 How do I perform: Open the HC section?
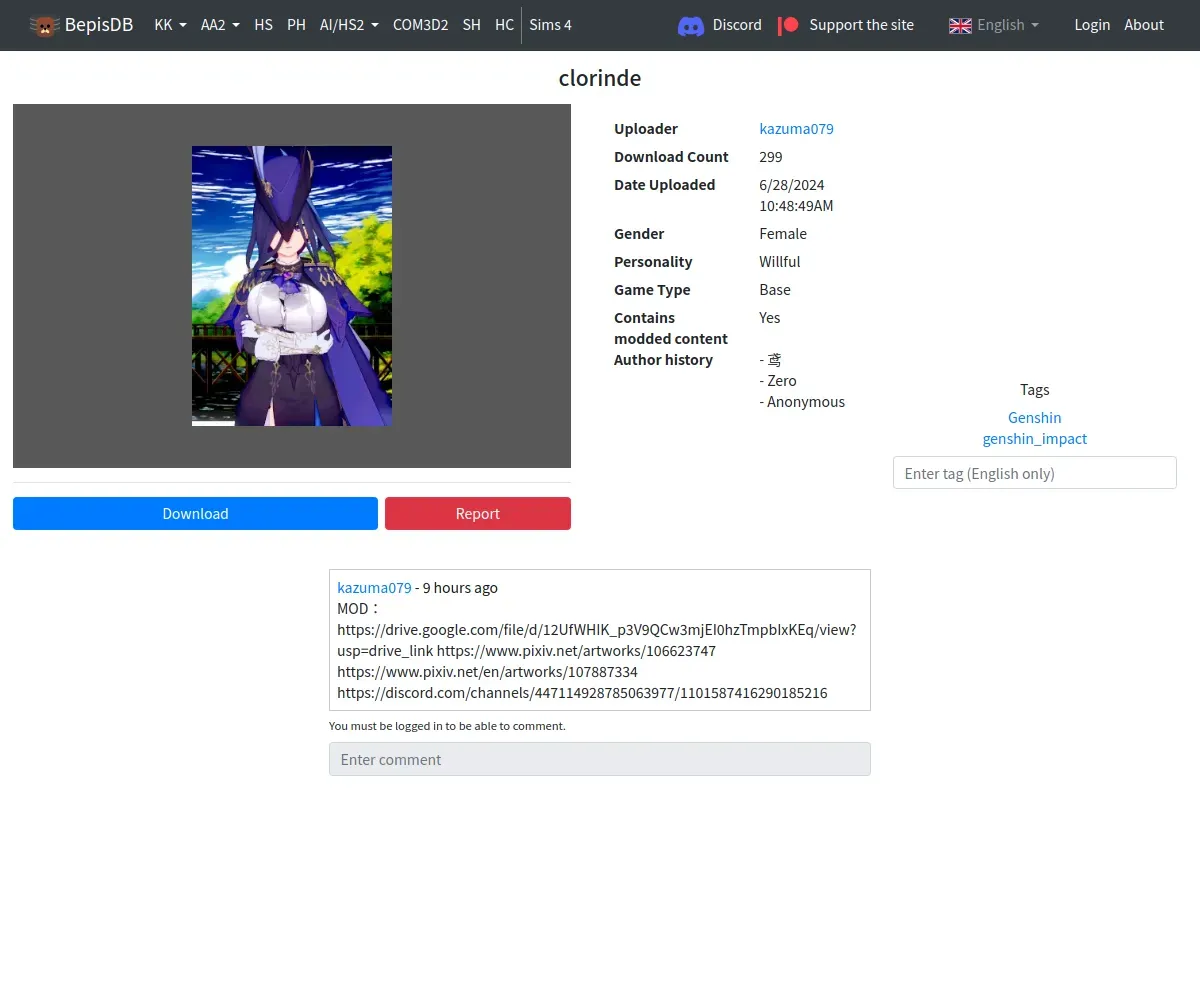[504, 25]
